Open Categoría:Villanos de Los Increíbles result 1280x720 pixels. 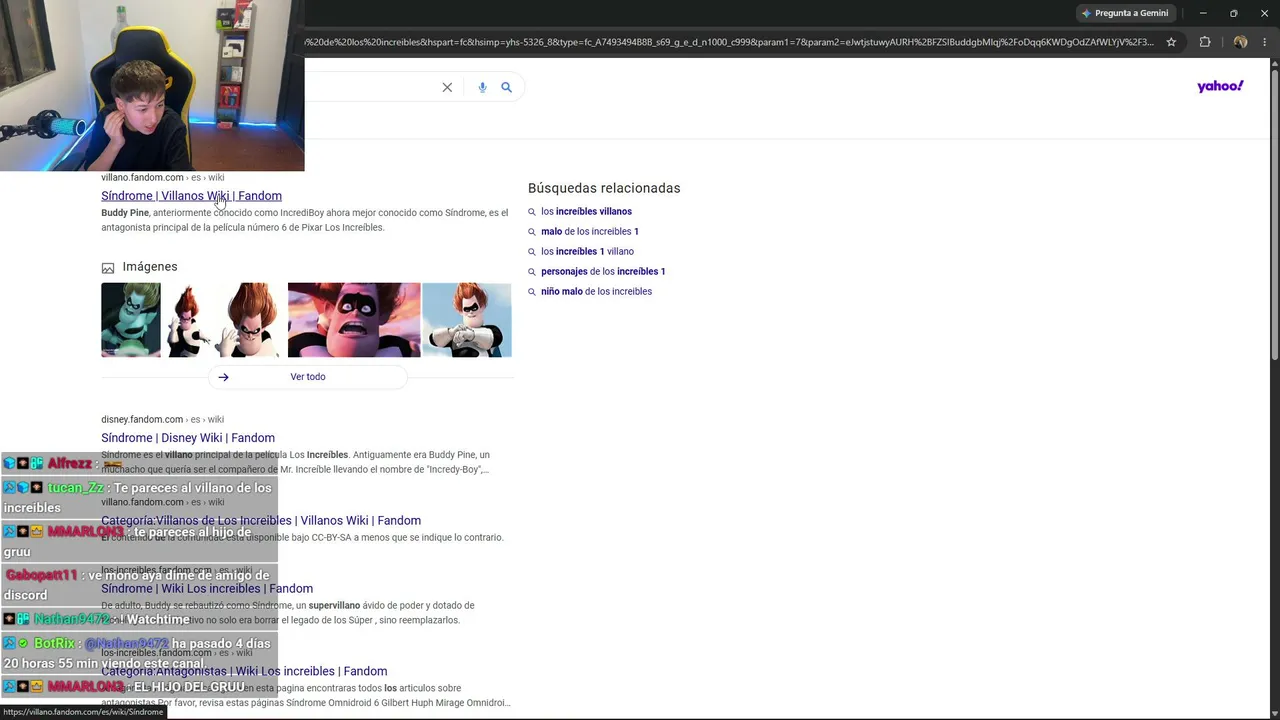[261, 521]
